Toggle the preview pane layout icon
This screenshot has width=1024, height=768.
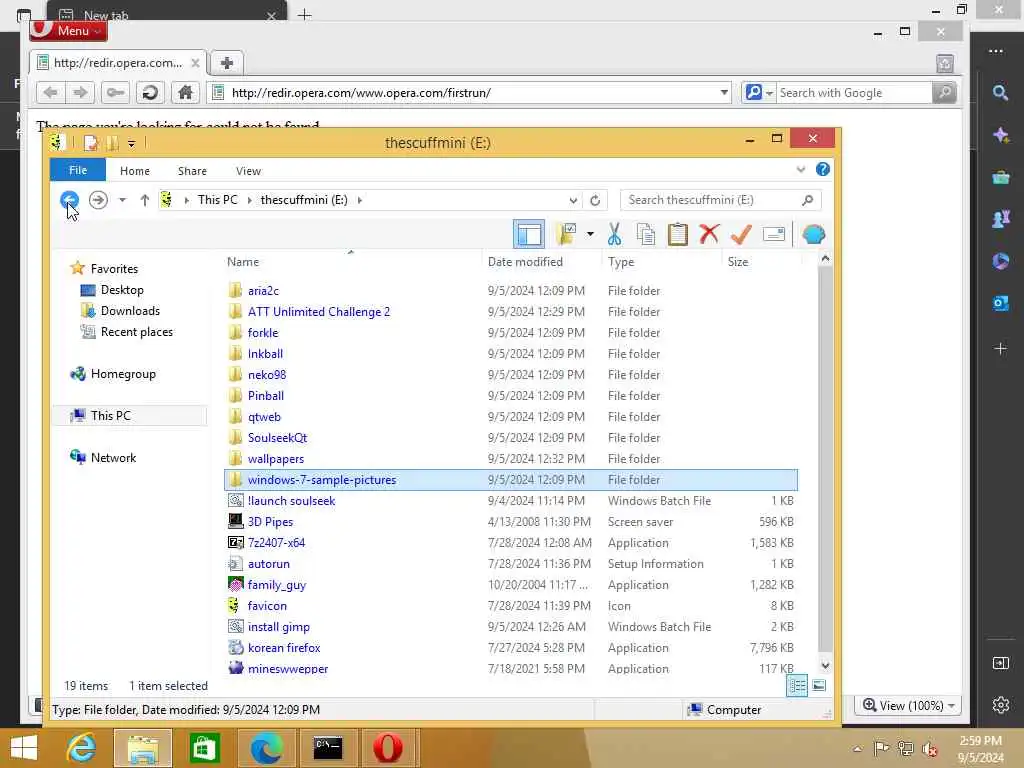coord(529,234)
